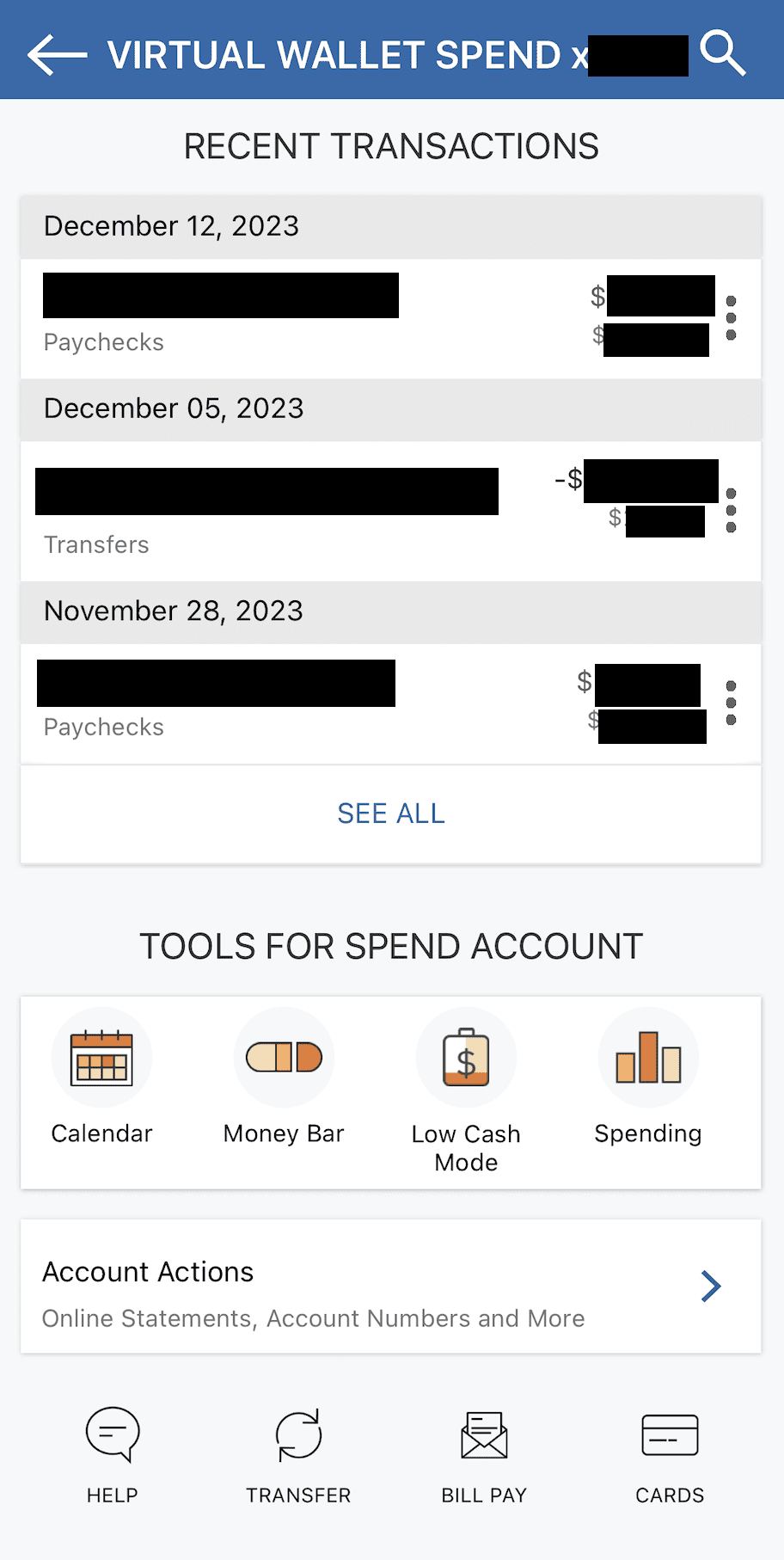Open options for November 28 paycheck
The image size is (784, 1560).
pyautogui.click(x=732, y=703)
